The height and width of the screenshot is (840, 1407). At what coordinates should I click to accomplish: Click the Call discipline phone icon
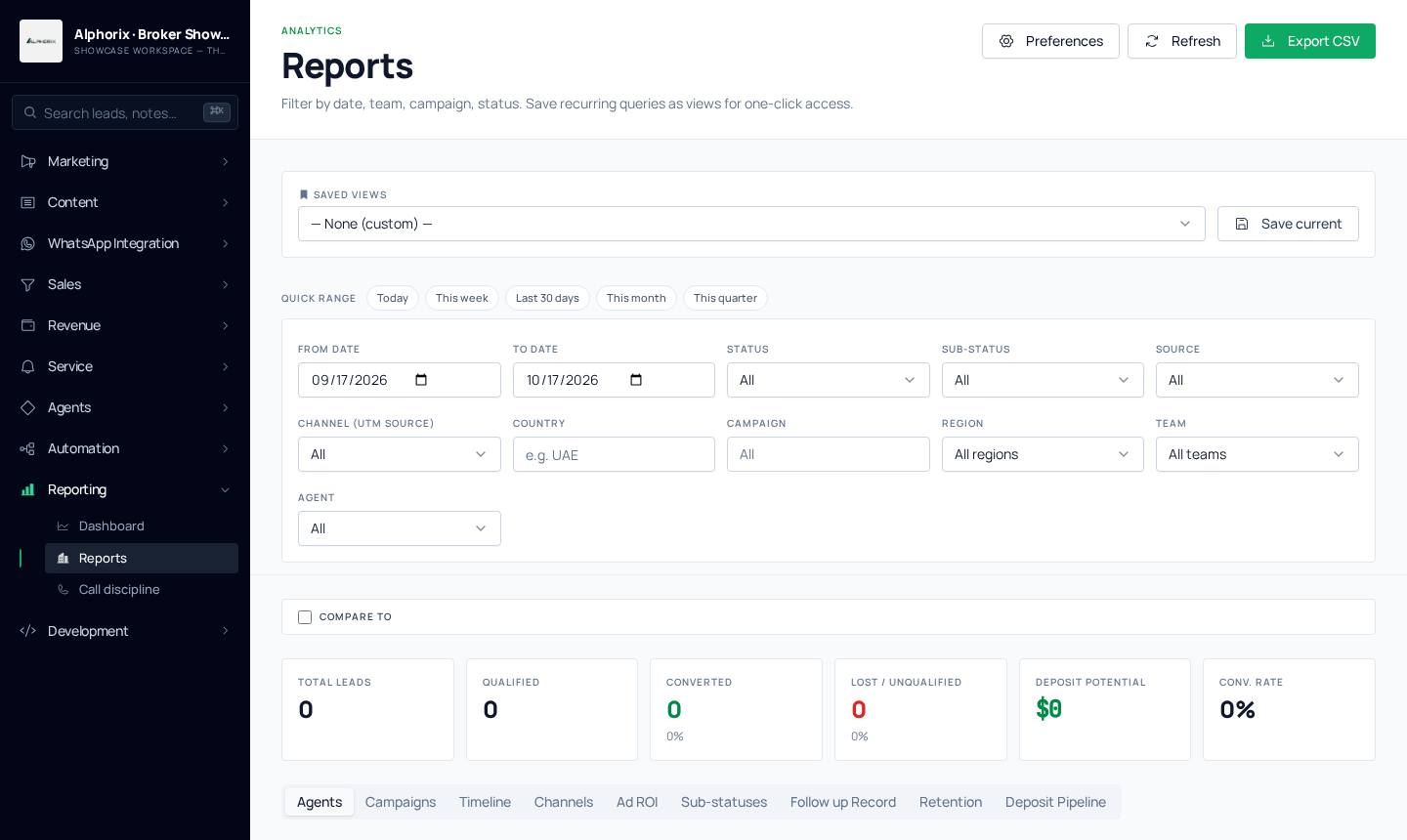click(64, 590)
